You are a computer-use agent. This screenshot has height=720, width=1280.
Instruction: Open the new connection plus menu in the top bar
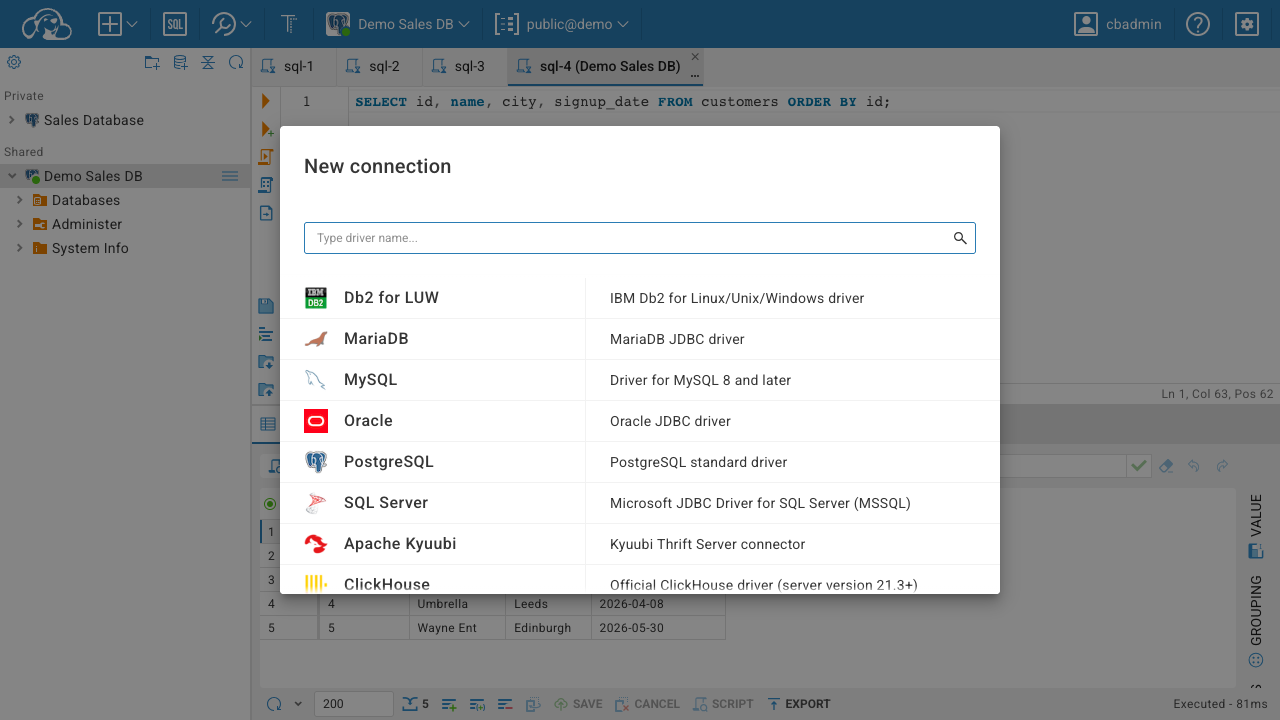(118, 24)
